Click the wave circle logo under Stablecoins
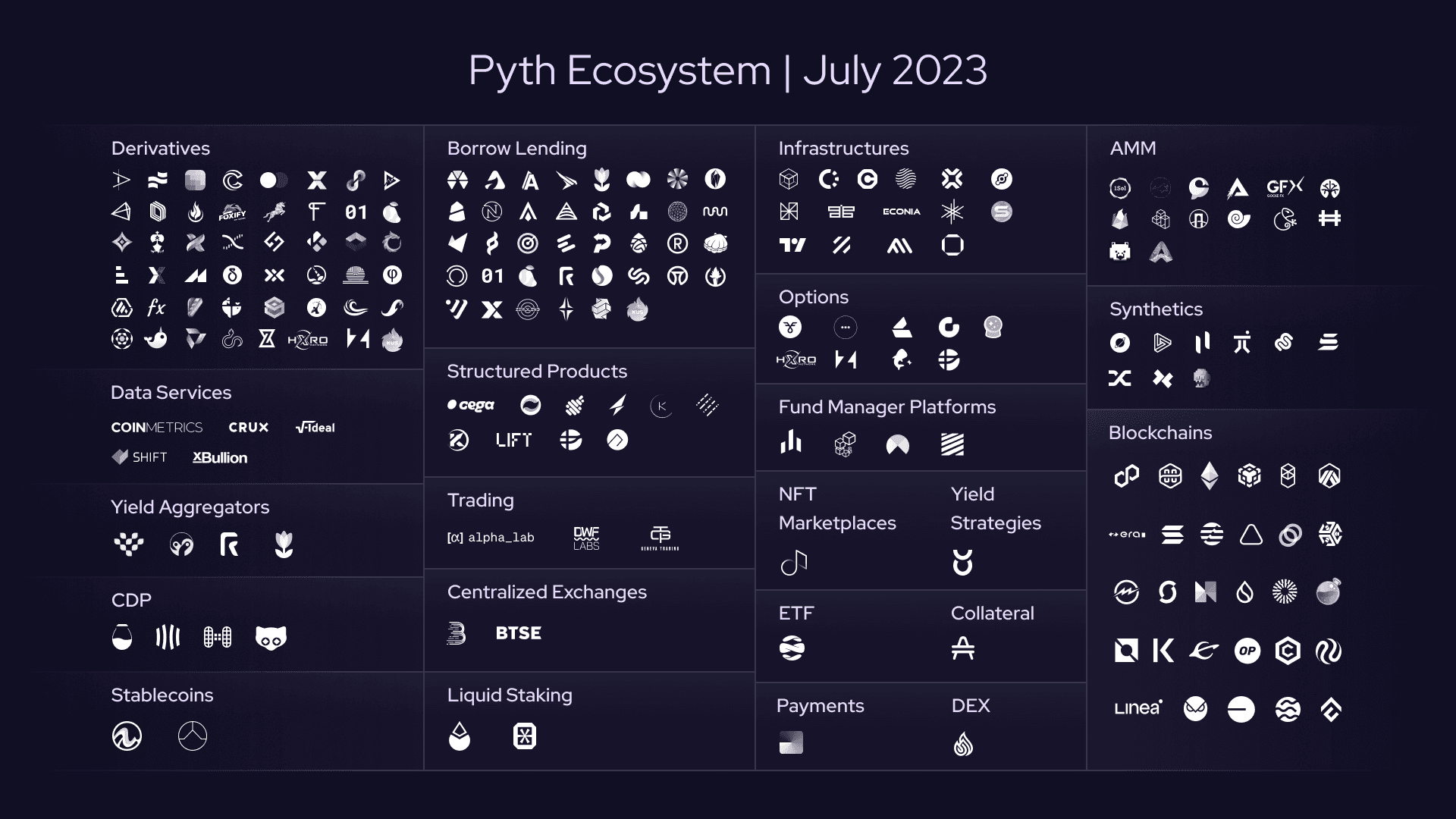This screenshot has height=819, width=1456. point(127,736)
